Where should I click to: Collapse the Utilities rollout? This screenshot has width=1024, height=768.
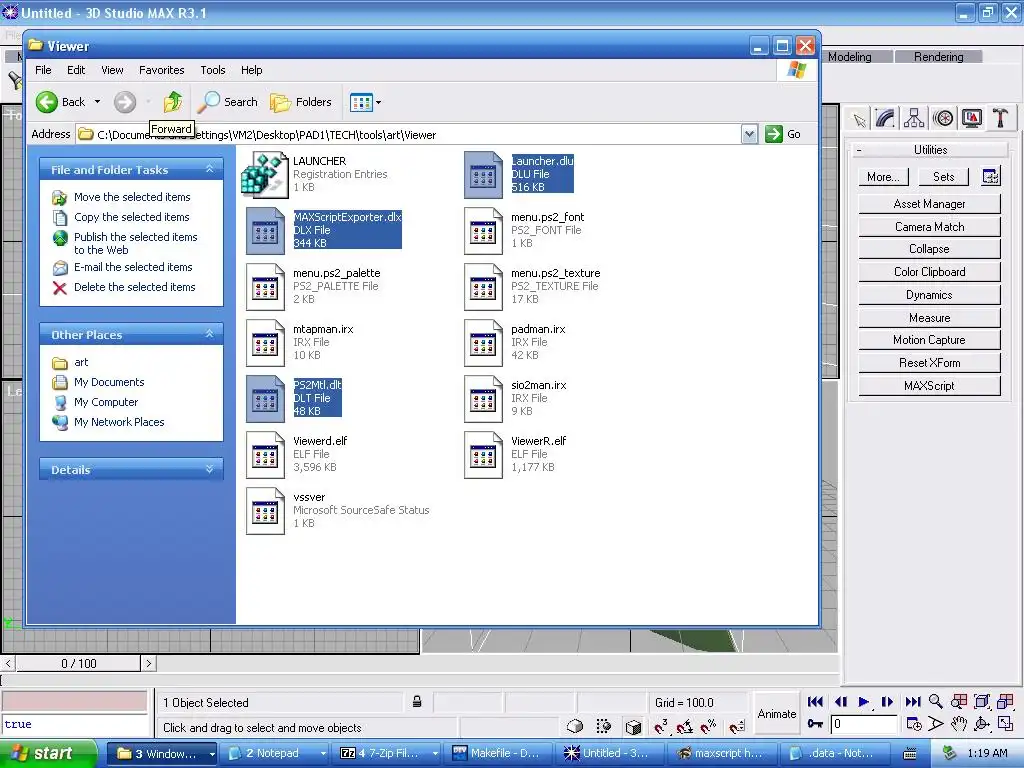point(929,150)
